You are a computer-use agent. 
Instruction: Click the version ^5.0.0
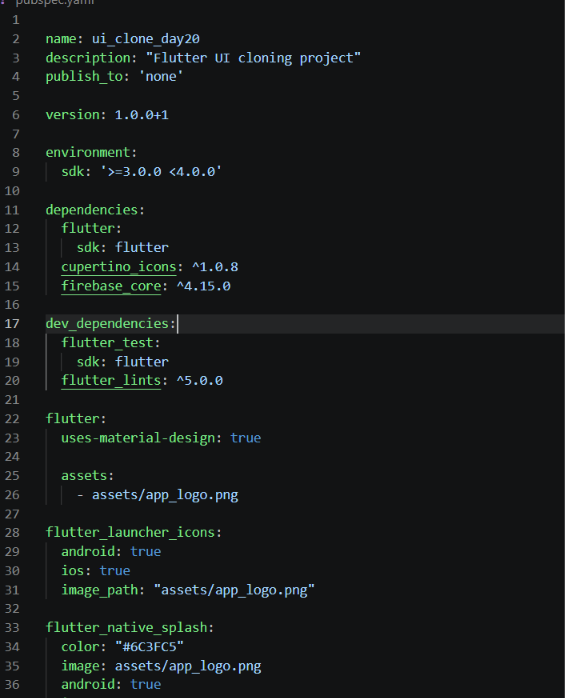[200, 381]
